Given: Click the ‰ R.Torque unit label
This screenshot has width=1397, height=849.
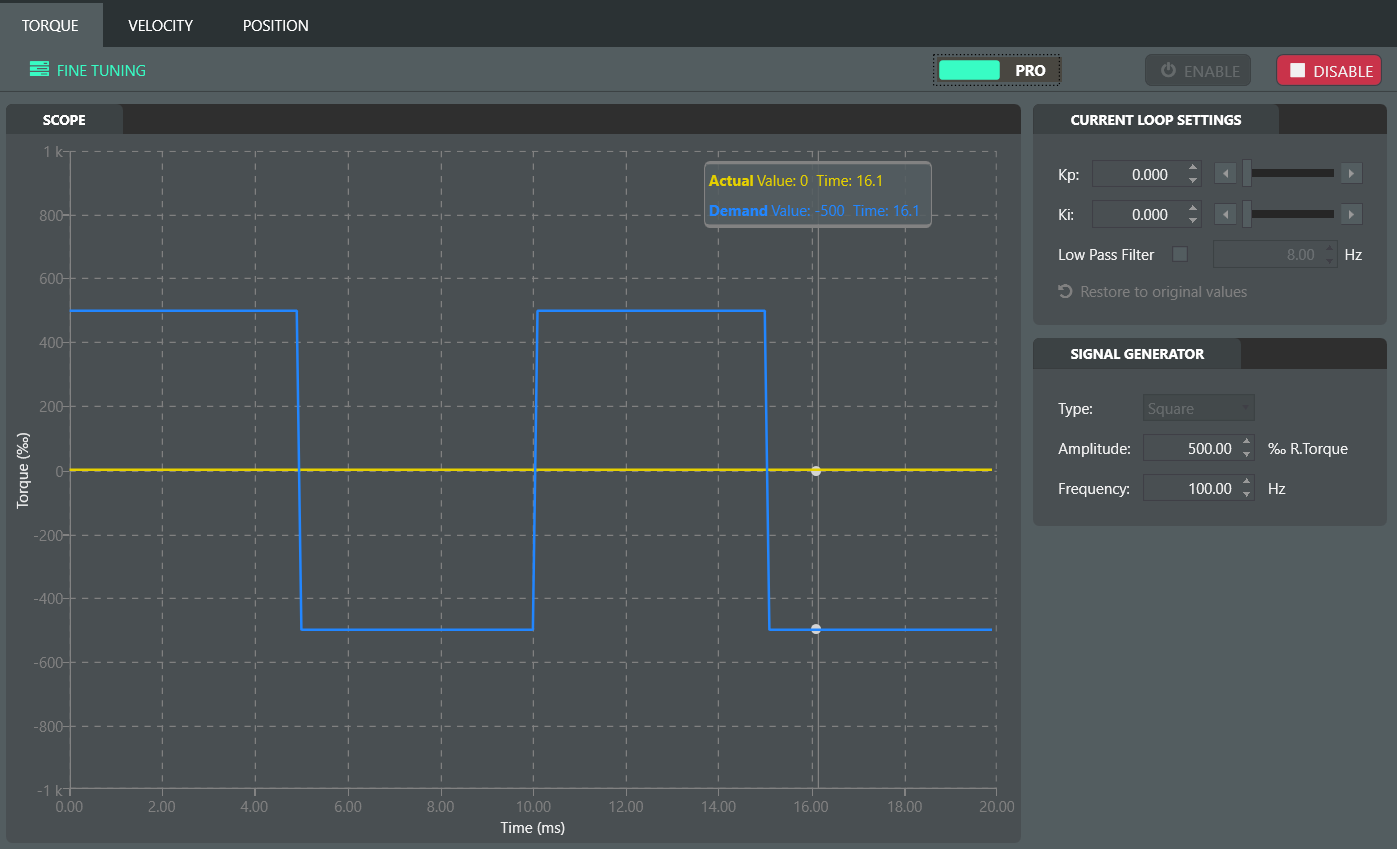Looking at the screenshot, I should [x=1308, y=448].
